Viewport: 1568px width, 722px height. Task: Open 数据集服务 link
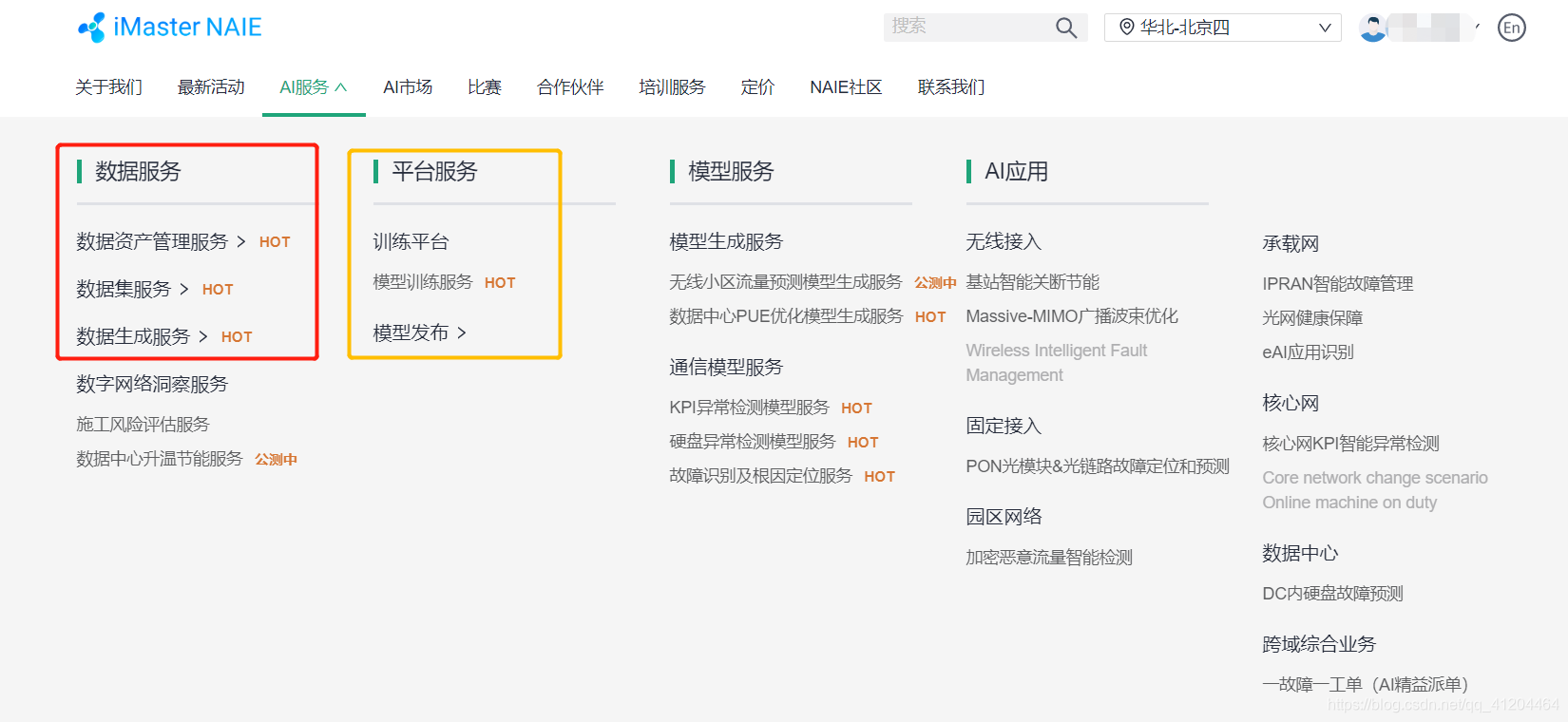coord(124,290)
